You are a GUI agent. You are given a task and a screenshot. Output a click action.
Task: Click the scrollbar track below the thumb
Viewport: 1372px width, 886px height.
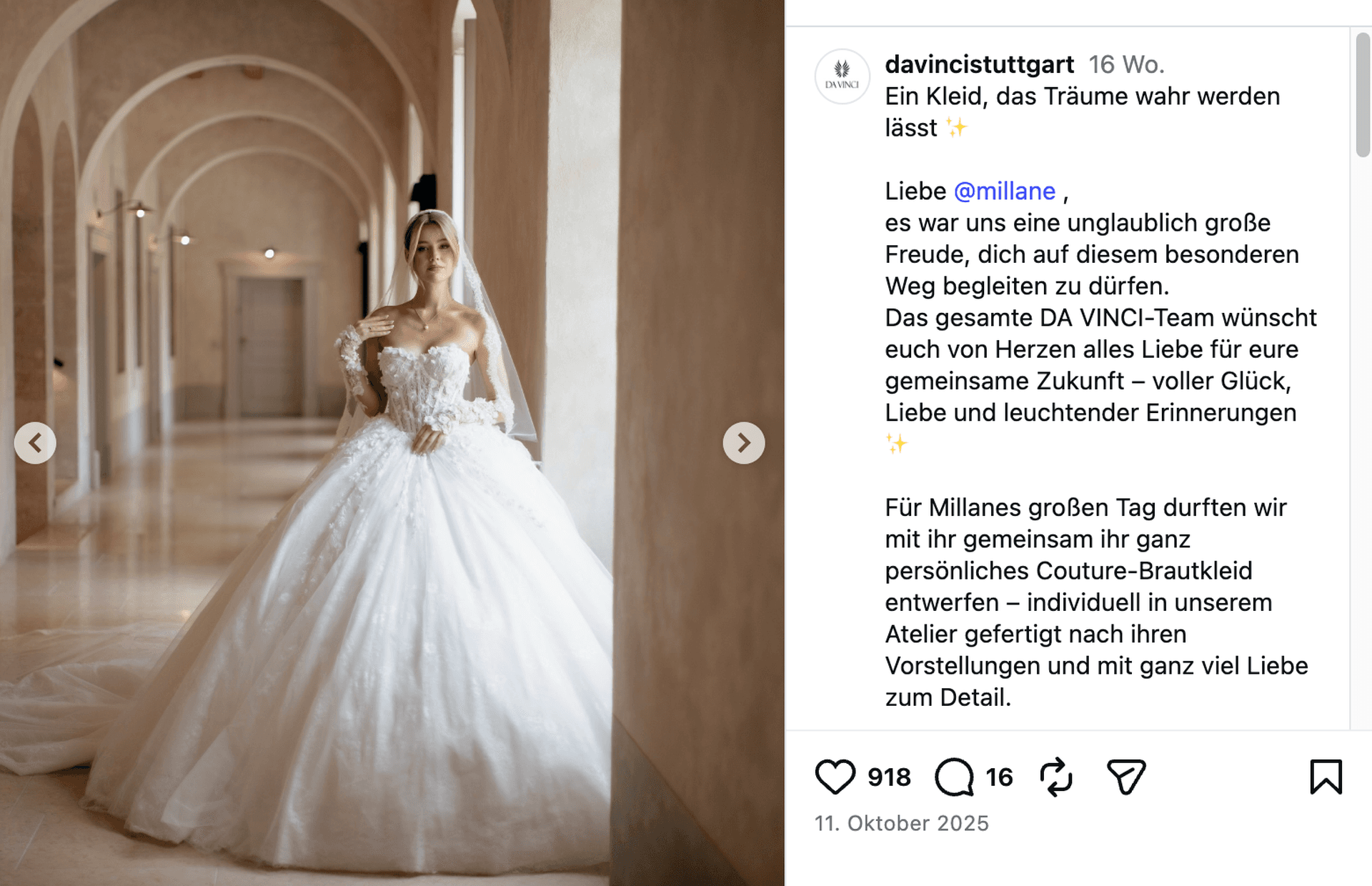click(x=1363, y=443)
